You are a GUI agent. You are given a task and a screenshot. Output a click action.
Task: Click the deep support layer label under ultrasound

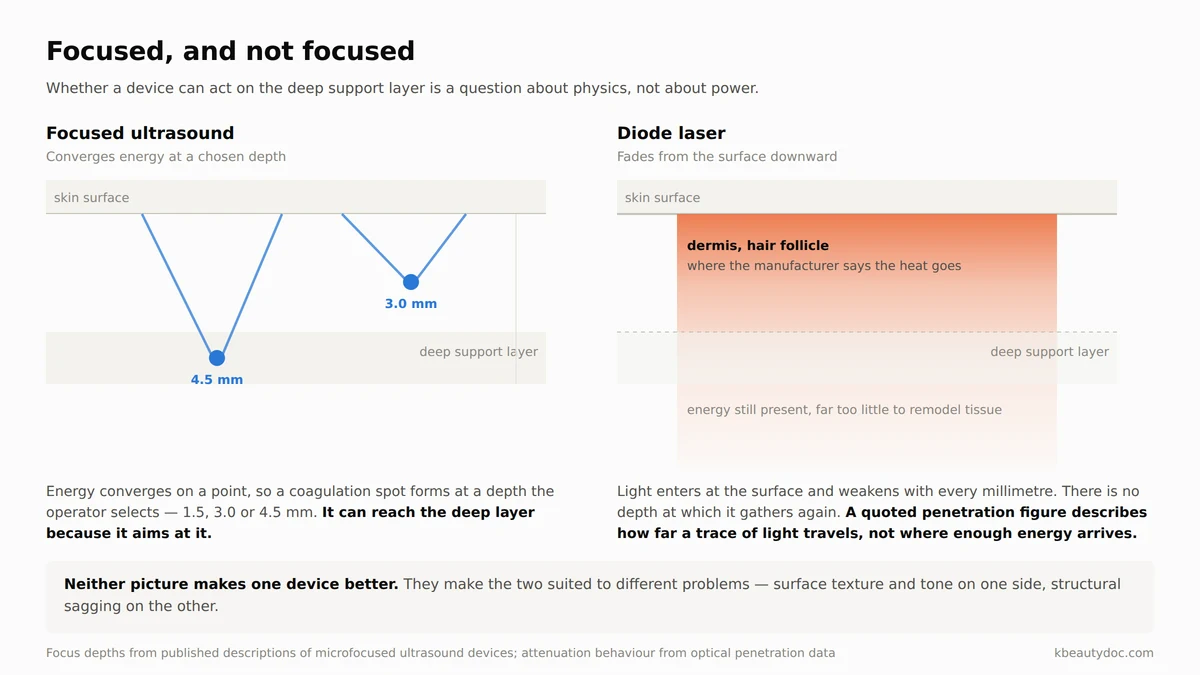point(478,352)
